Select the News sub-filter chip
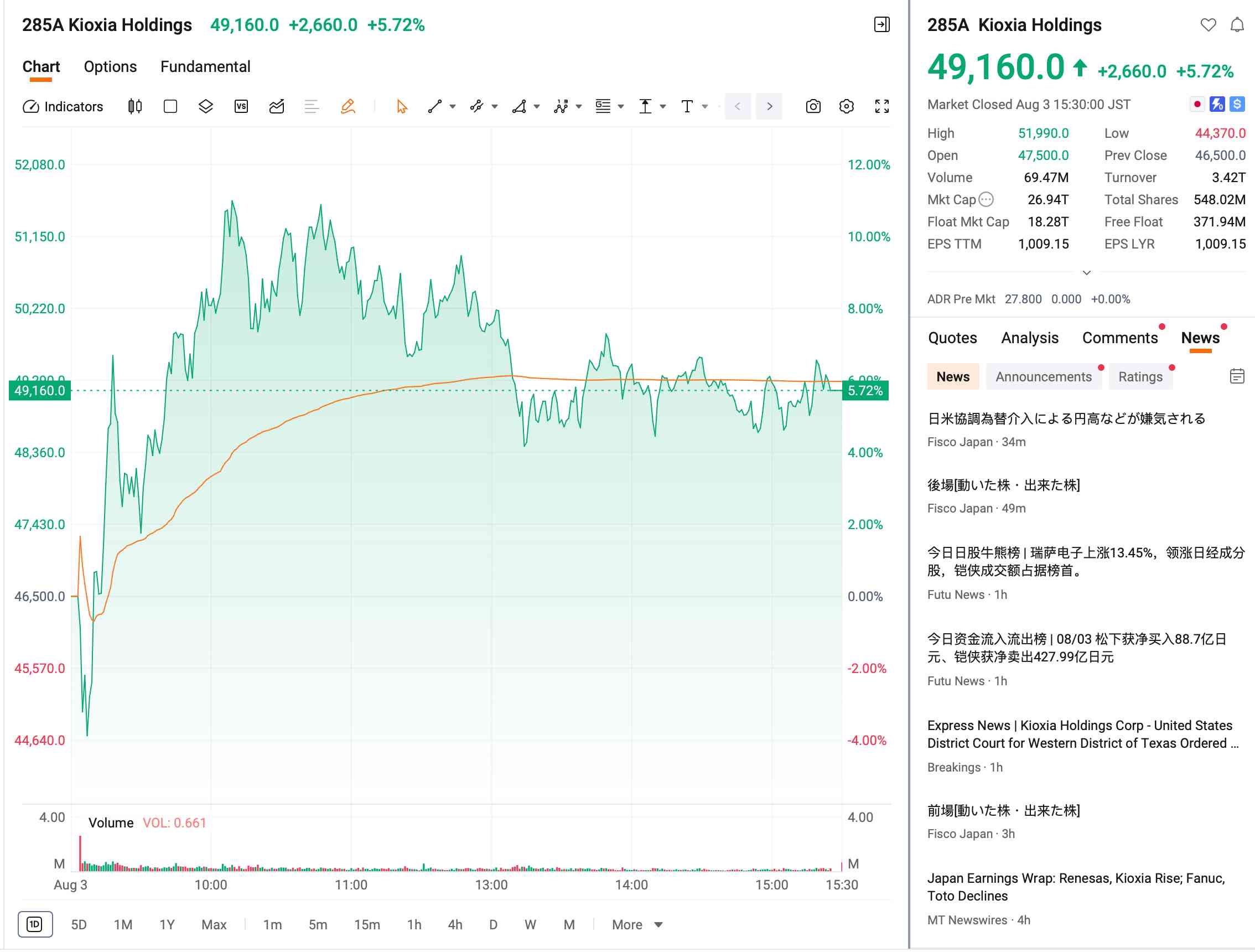Viewport: 1255px width, 952px height. pyautogui.click(x=953, y=377)
